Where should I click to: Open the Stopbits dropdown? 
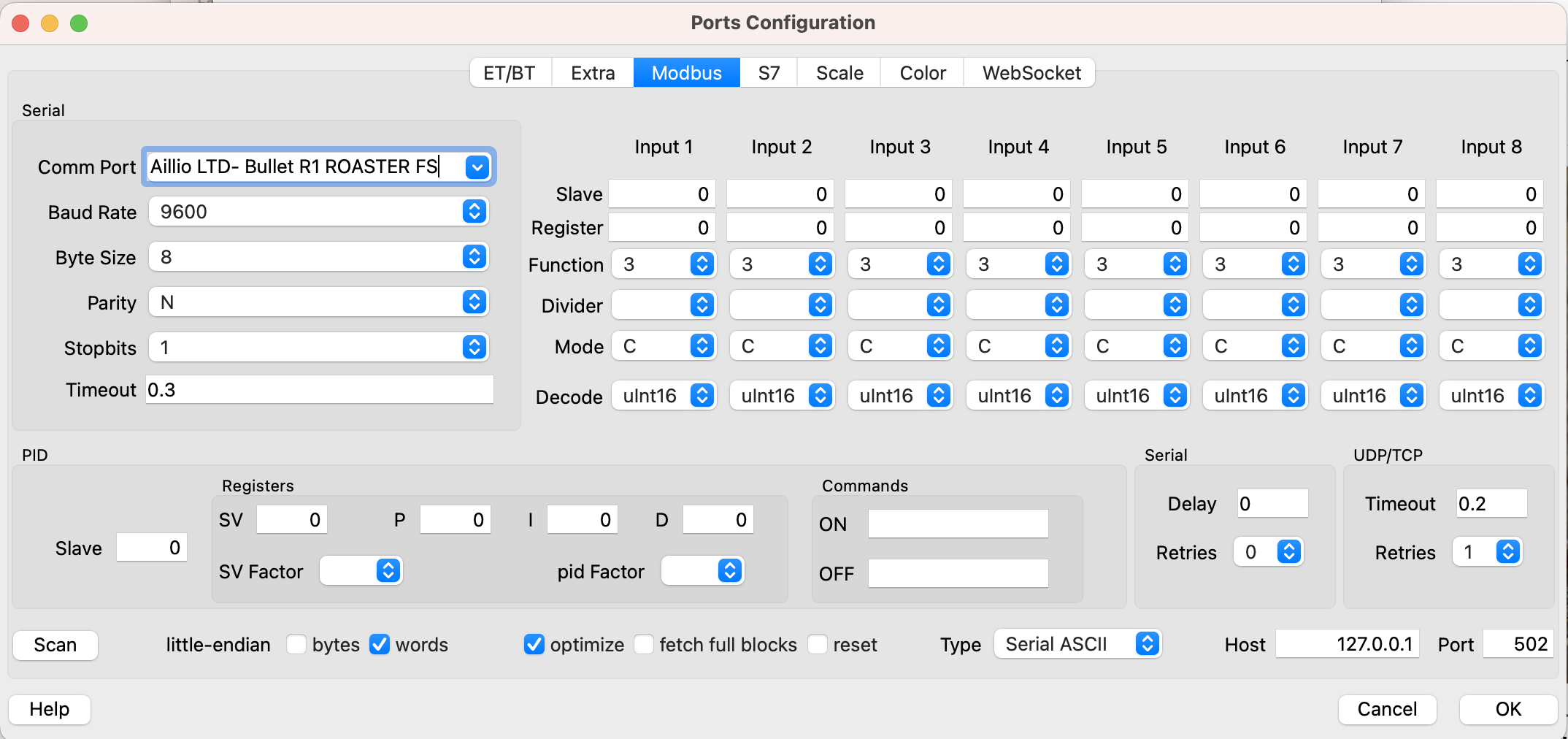click(x=474, y=348)
